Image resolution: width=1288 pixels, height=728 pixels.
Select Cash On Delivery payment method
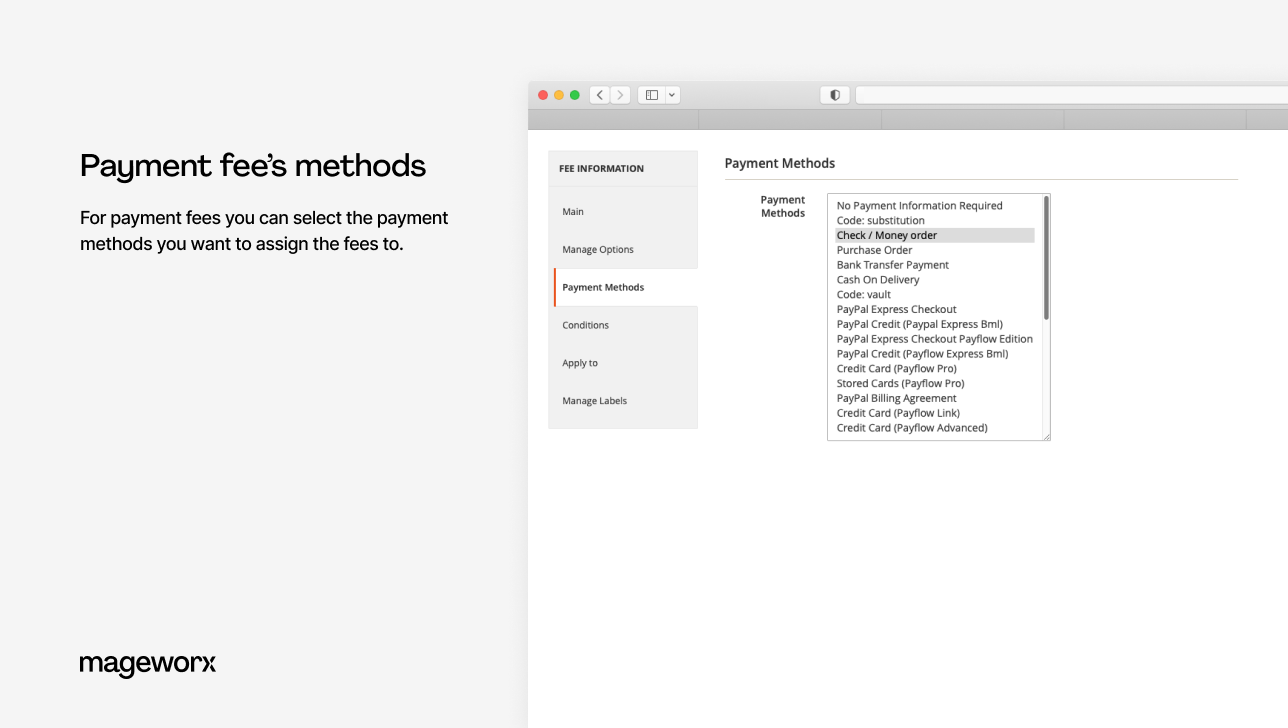click(x=877, y=279)
